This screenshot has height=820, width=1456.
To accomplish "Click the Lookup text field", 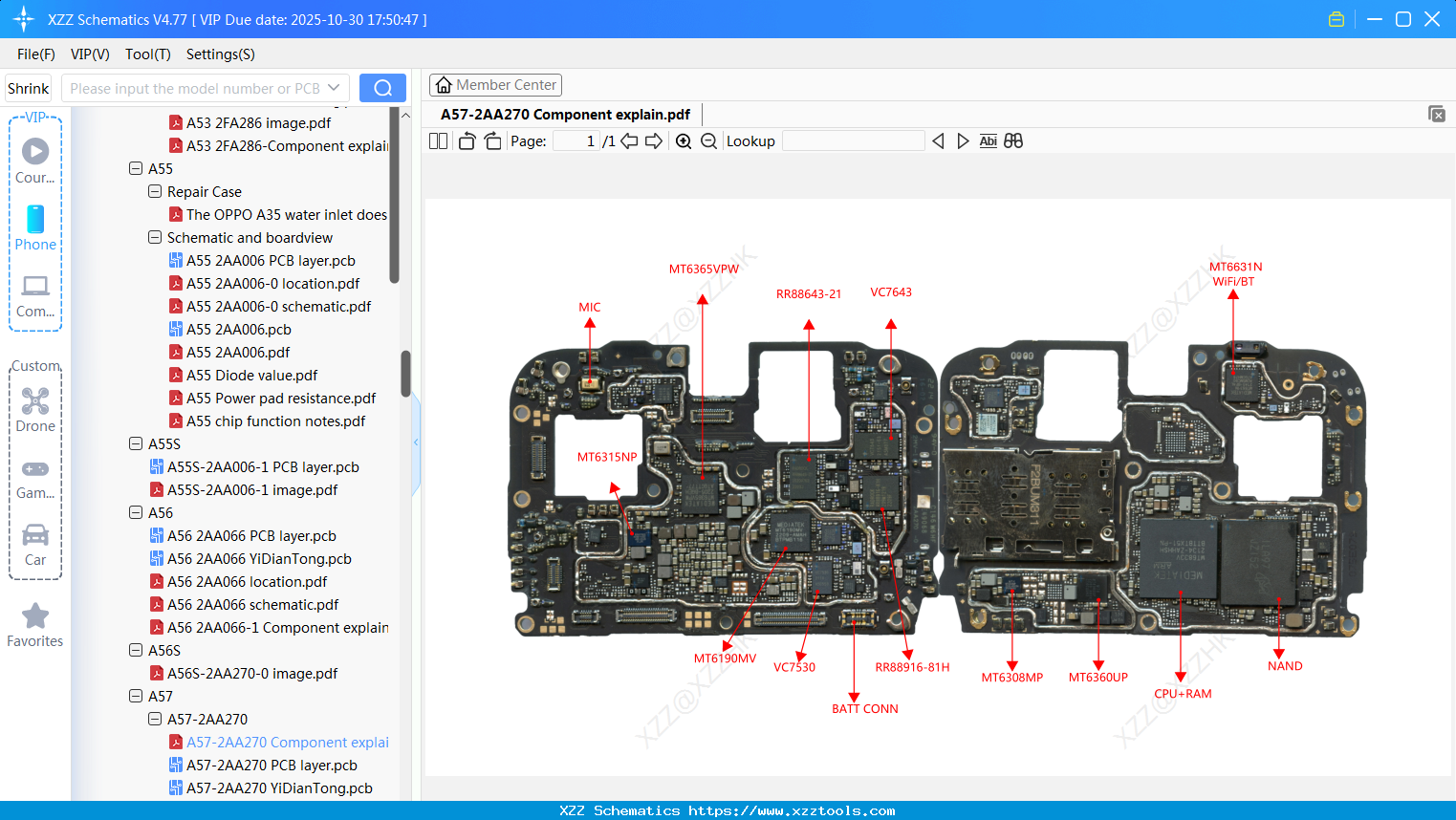I will click(854, 141).
